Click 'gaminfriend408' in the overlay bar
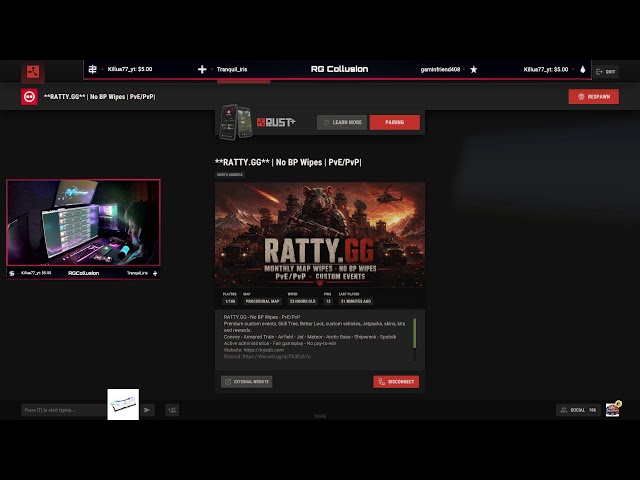 [x=440, y=69]
